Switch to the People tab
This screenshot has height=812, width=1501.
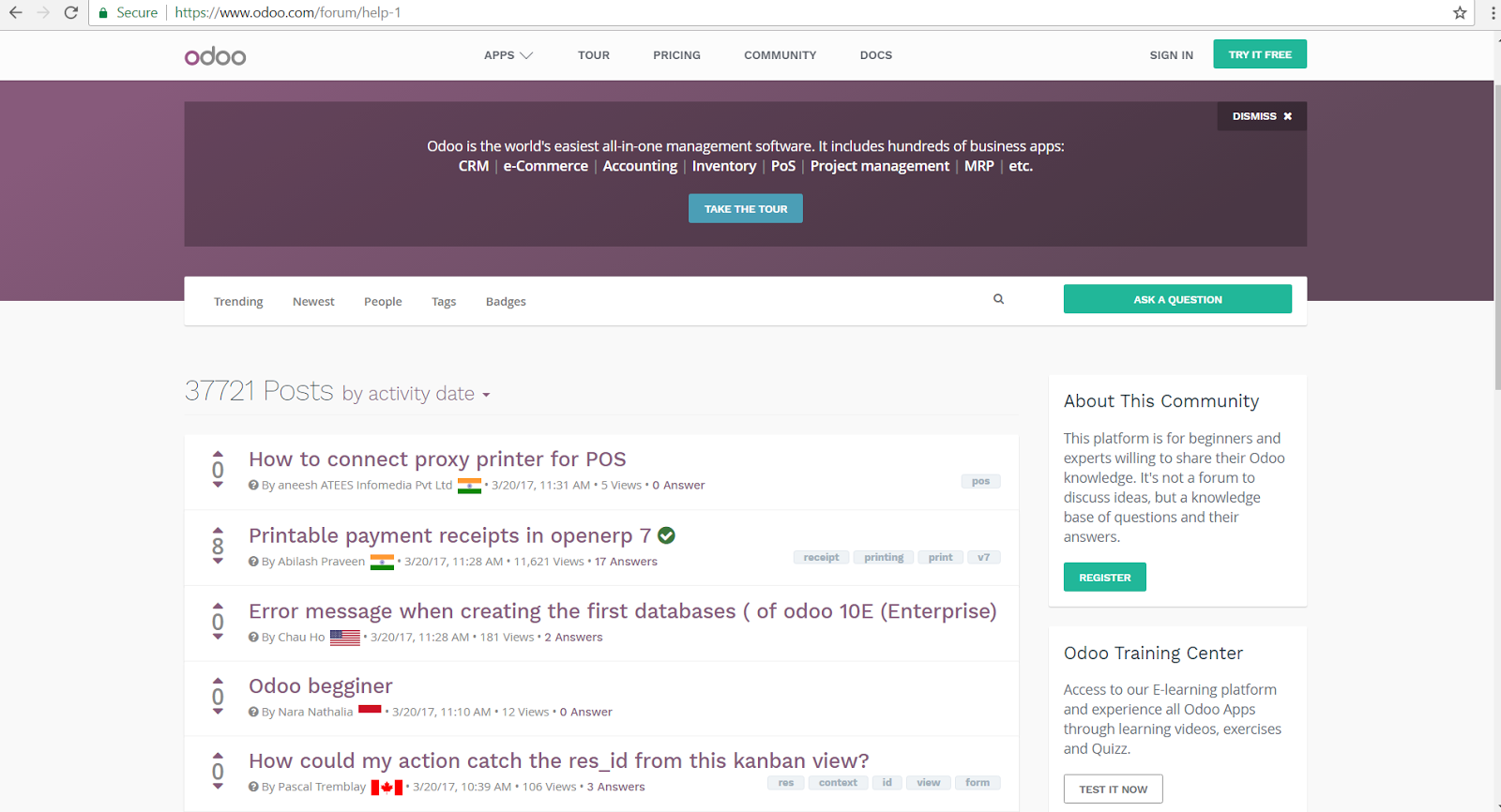[x=383, y=302]
